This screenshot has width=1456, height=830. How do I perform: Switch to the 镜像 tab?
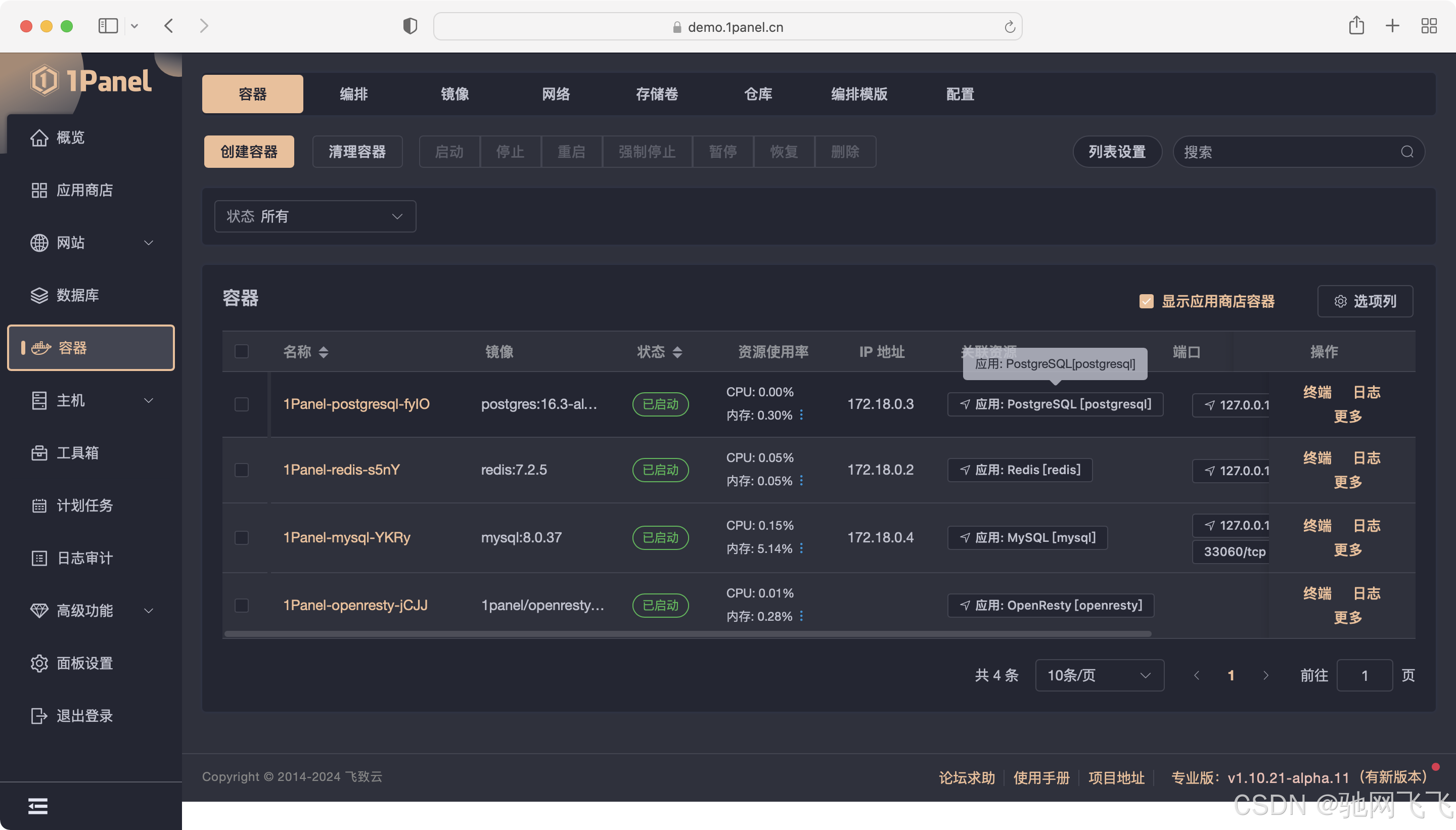pos(454,94)
